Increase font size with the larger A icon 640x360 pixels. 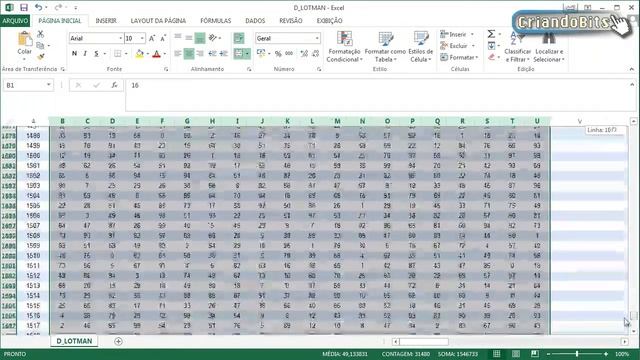[x=152, y=38]
